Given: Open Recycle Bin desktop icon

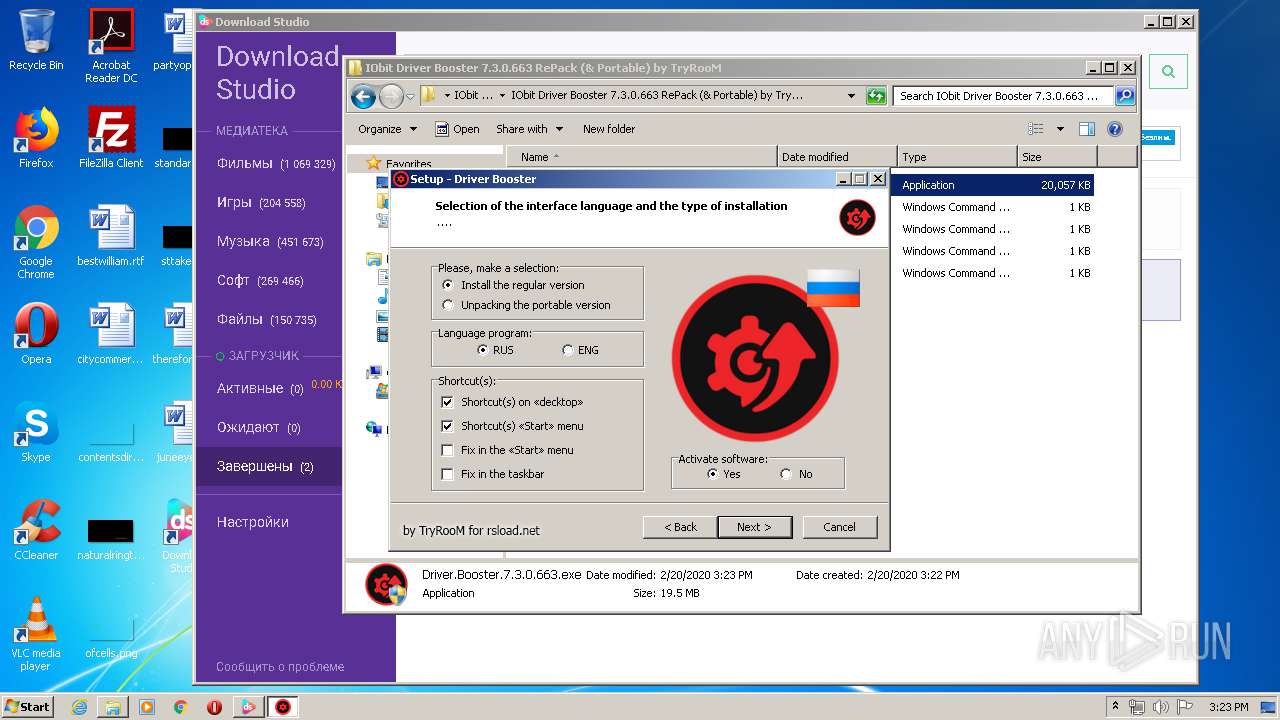Looking at the screenshot, I should (36, 41).
